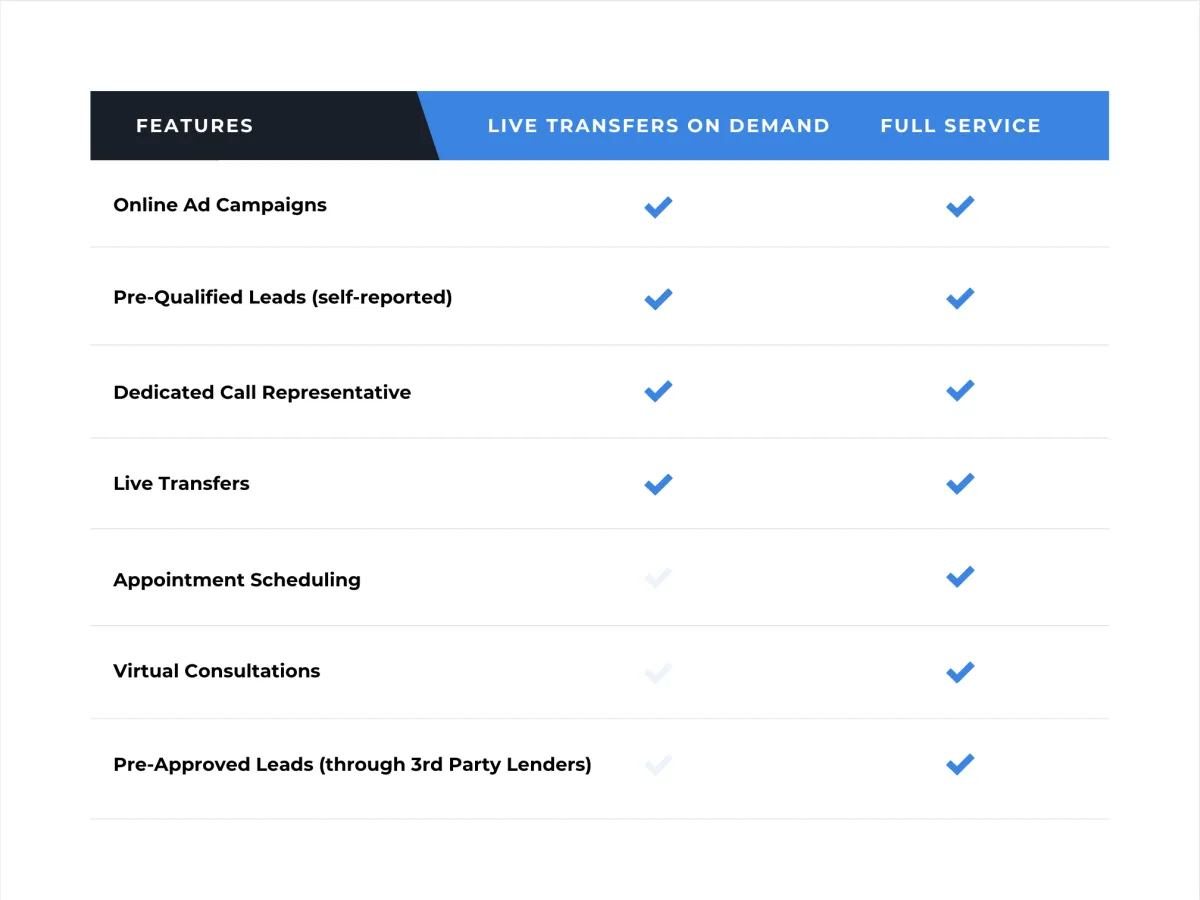Select the Live Transfers On Demand header
1200x900 pixels.
tap(658, 126)
